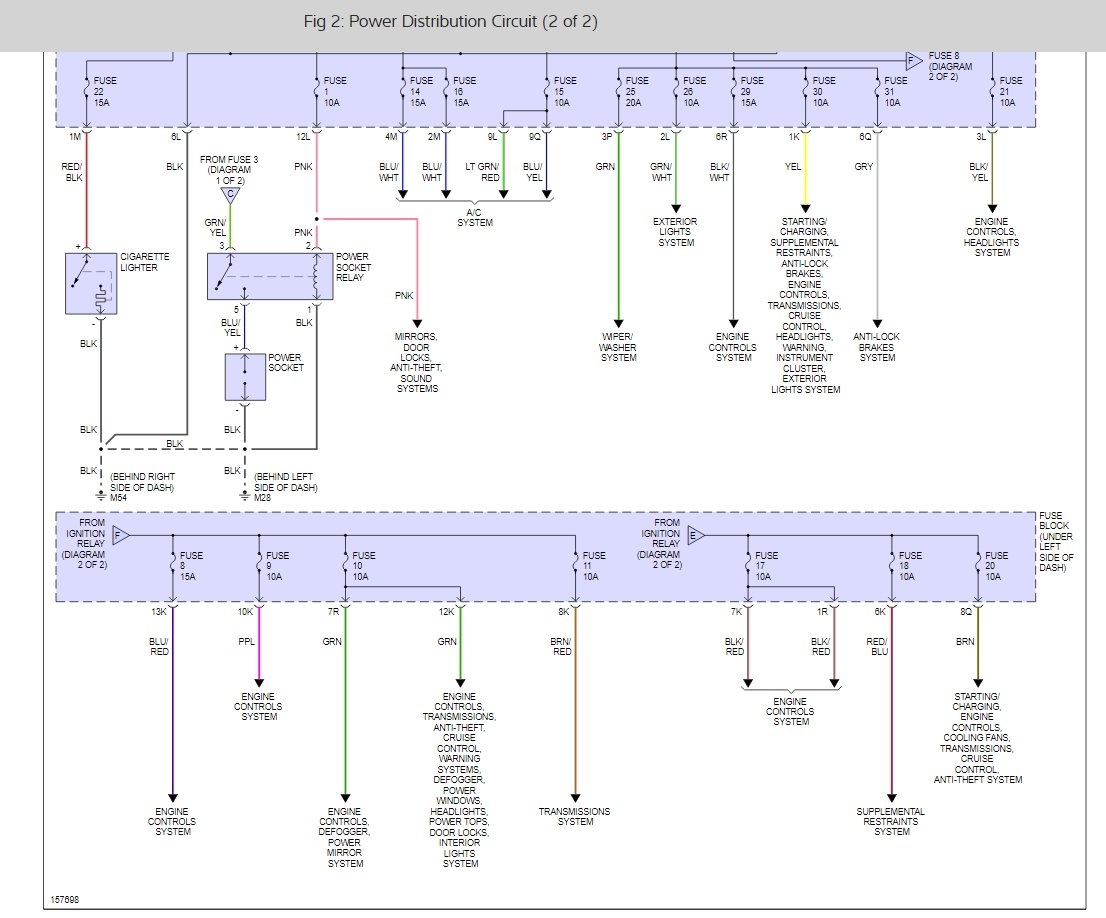Click the A/C System label

coord(475,217)
